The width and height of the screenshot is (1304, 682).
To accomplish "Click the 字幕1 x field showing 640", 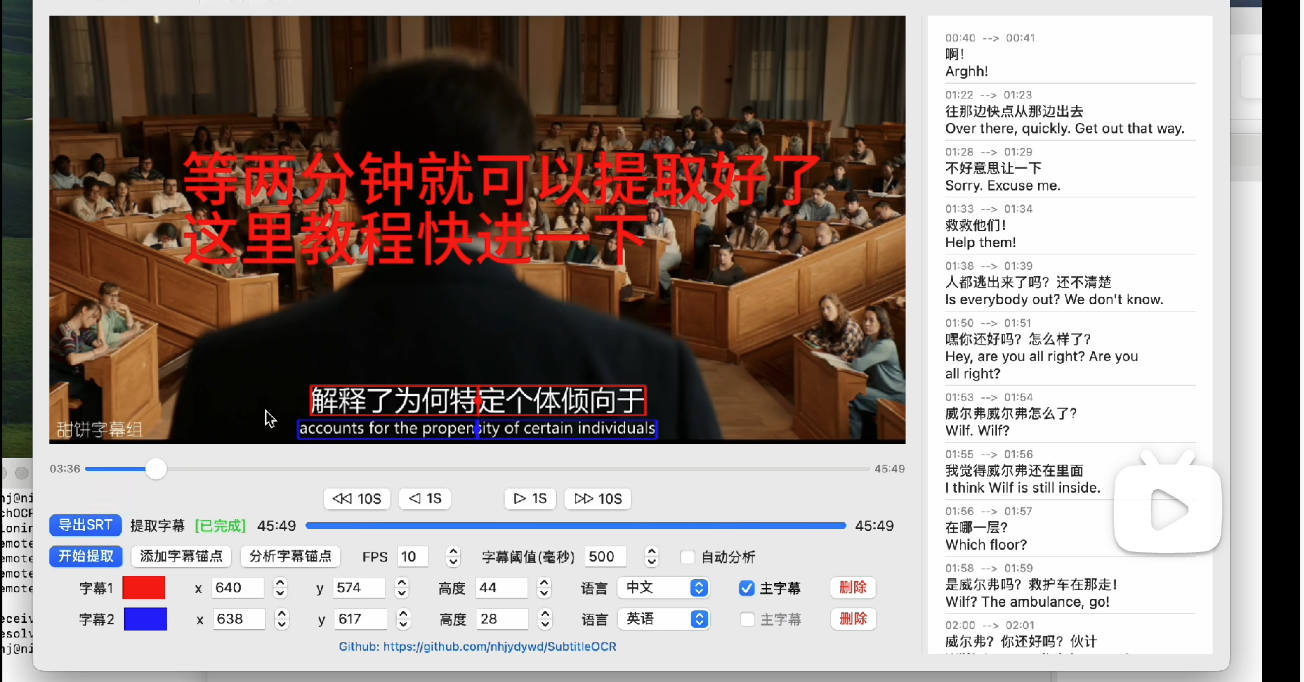I will click(x=238, y=588).
